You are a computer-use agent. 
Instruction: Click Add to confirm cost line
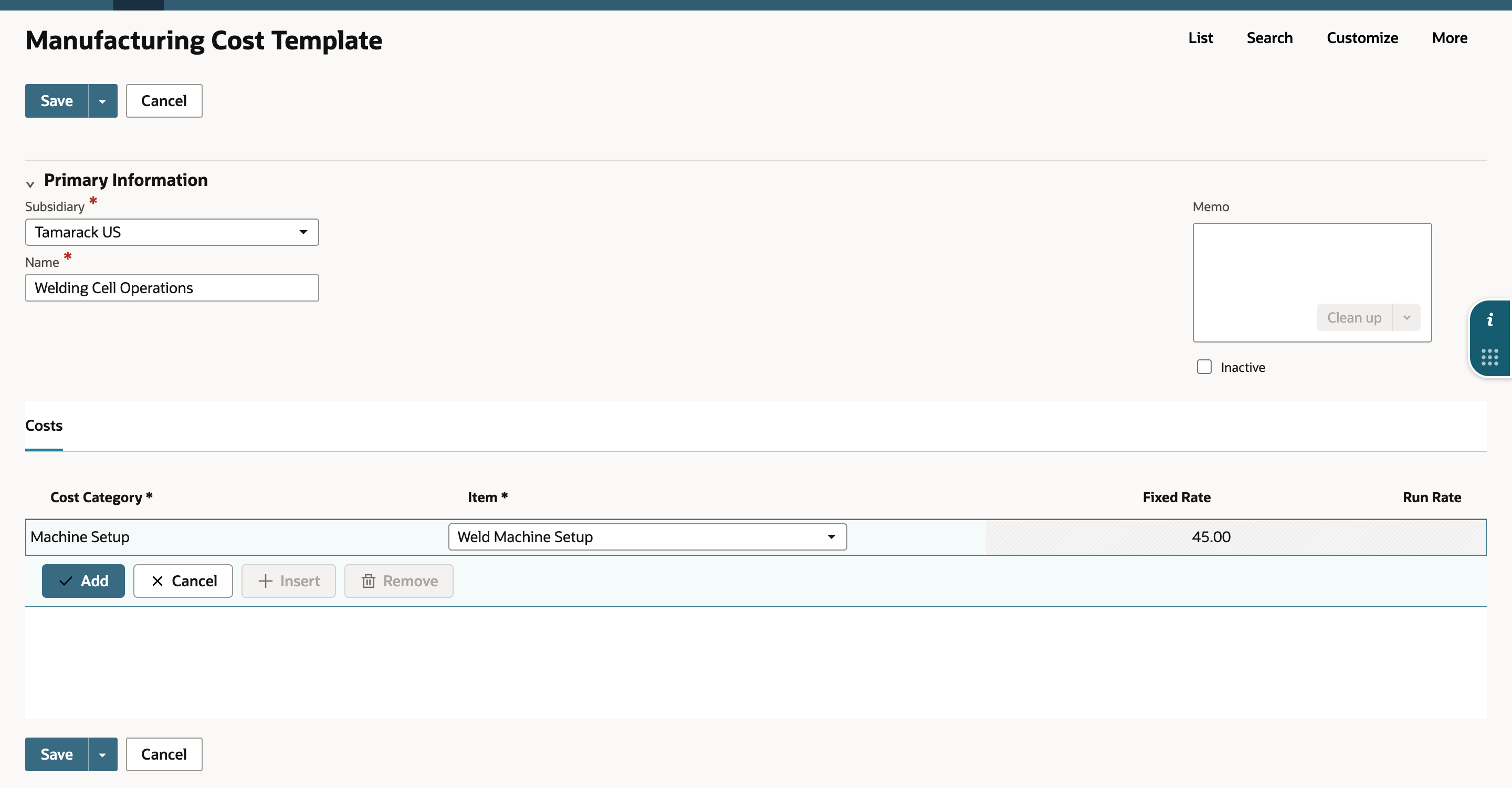pyautogui.click(x=83, y=582)
